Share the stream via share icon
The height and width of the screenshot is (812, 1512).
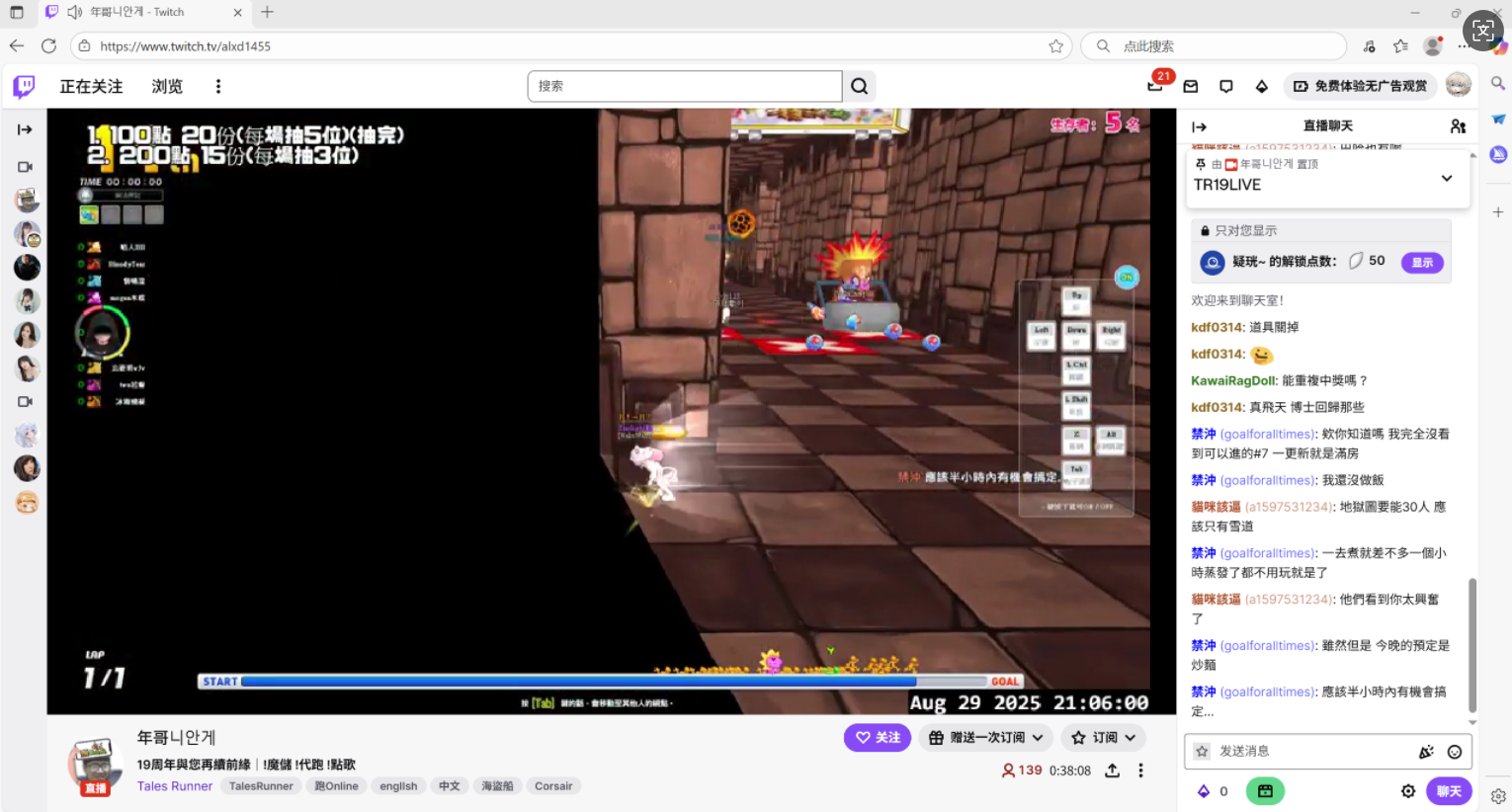[1113, 771]
